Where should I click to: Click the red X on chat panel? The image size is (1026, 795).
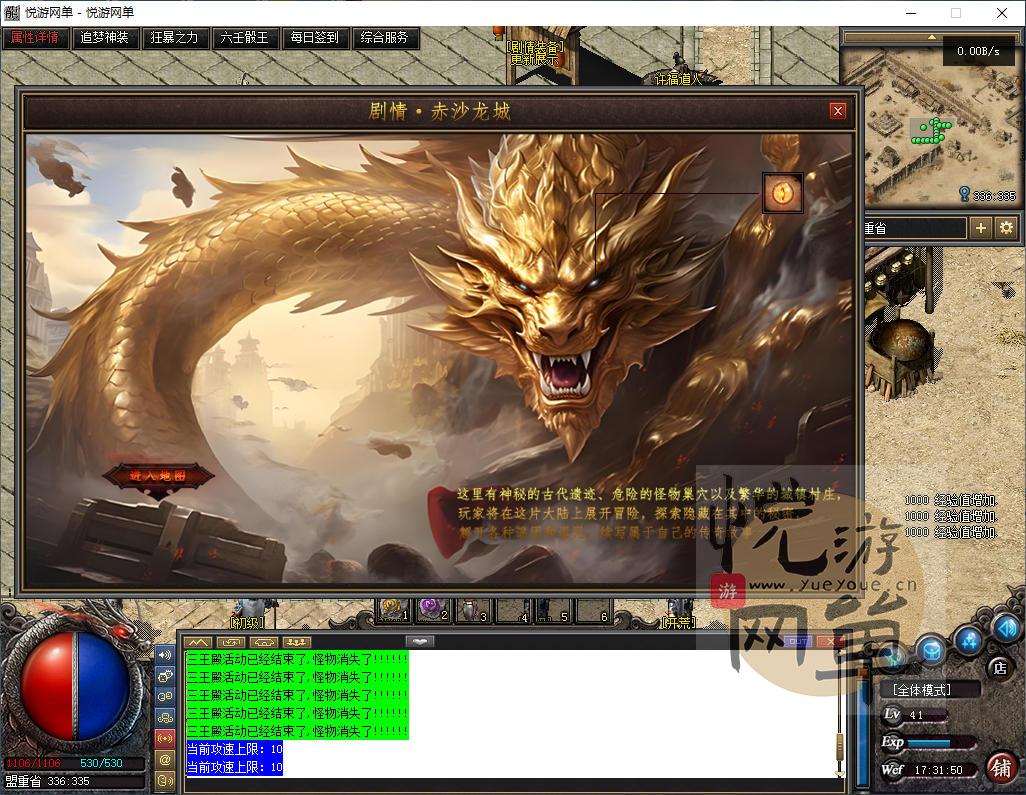pyautogui.click(x=830, y=642)
